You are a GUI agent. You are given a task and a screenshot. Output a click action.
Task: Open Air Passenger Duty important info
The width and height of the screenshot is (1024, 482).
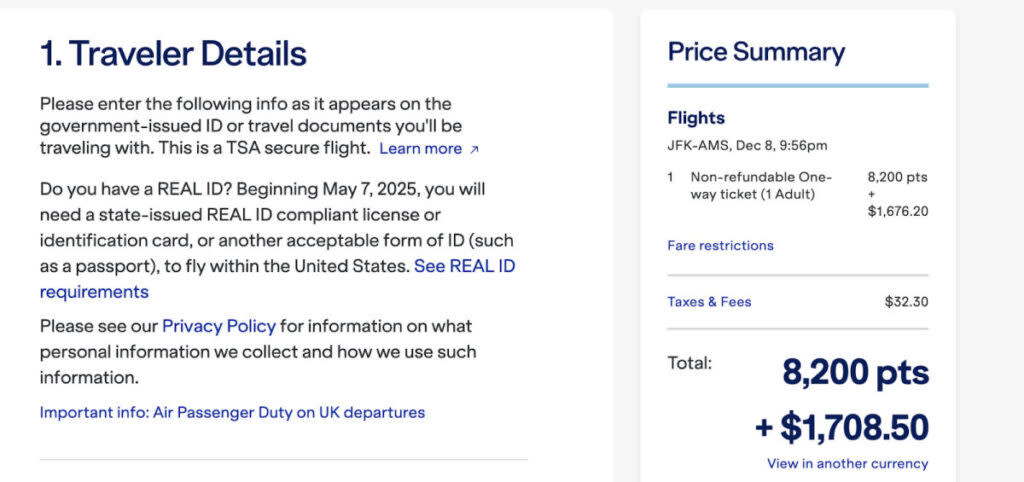232,412
